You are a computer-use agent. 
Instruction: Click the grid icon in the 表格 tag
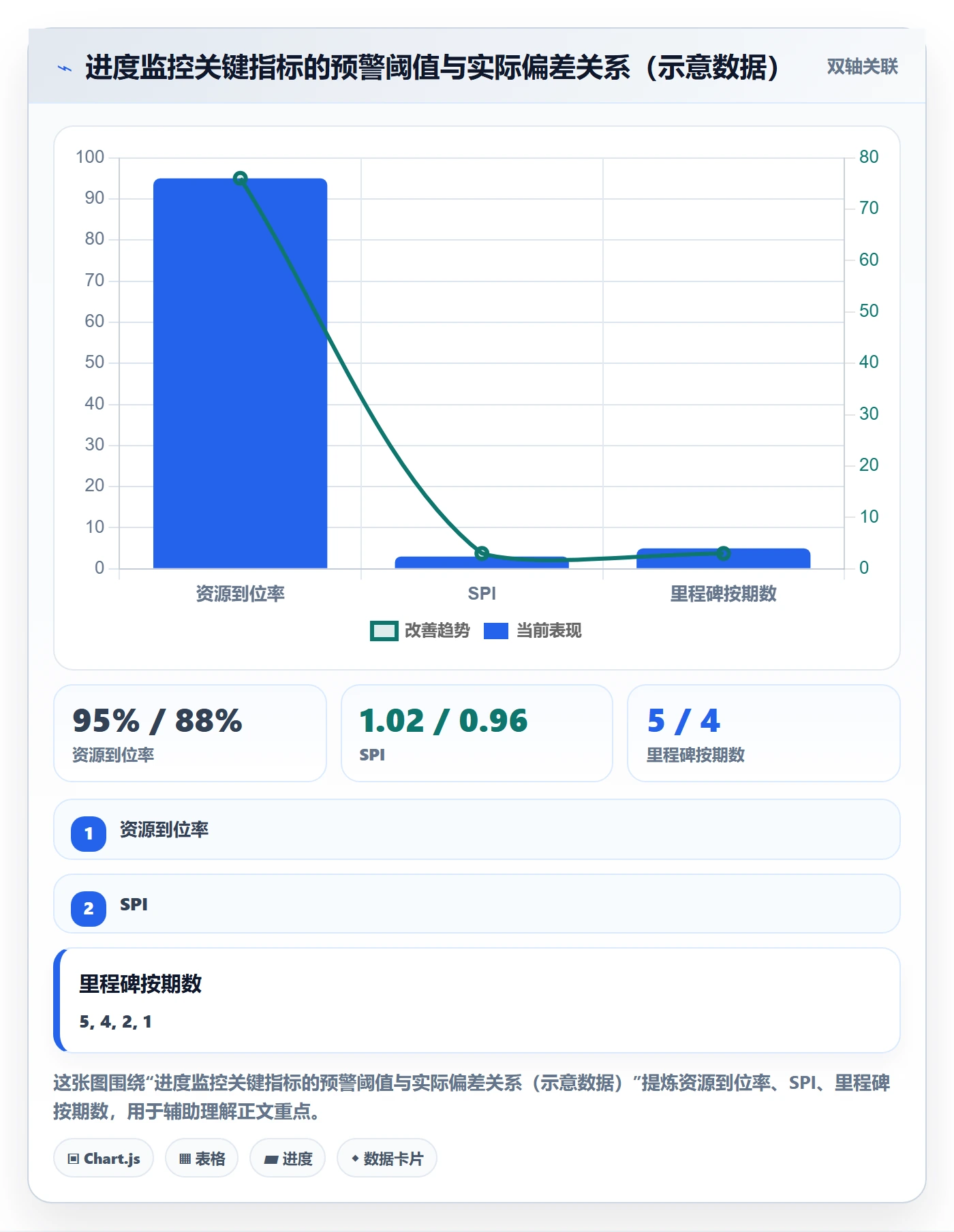point(185,1159)
